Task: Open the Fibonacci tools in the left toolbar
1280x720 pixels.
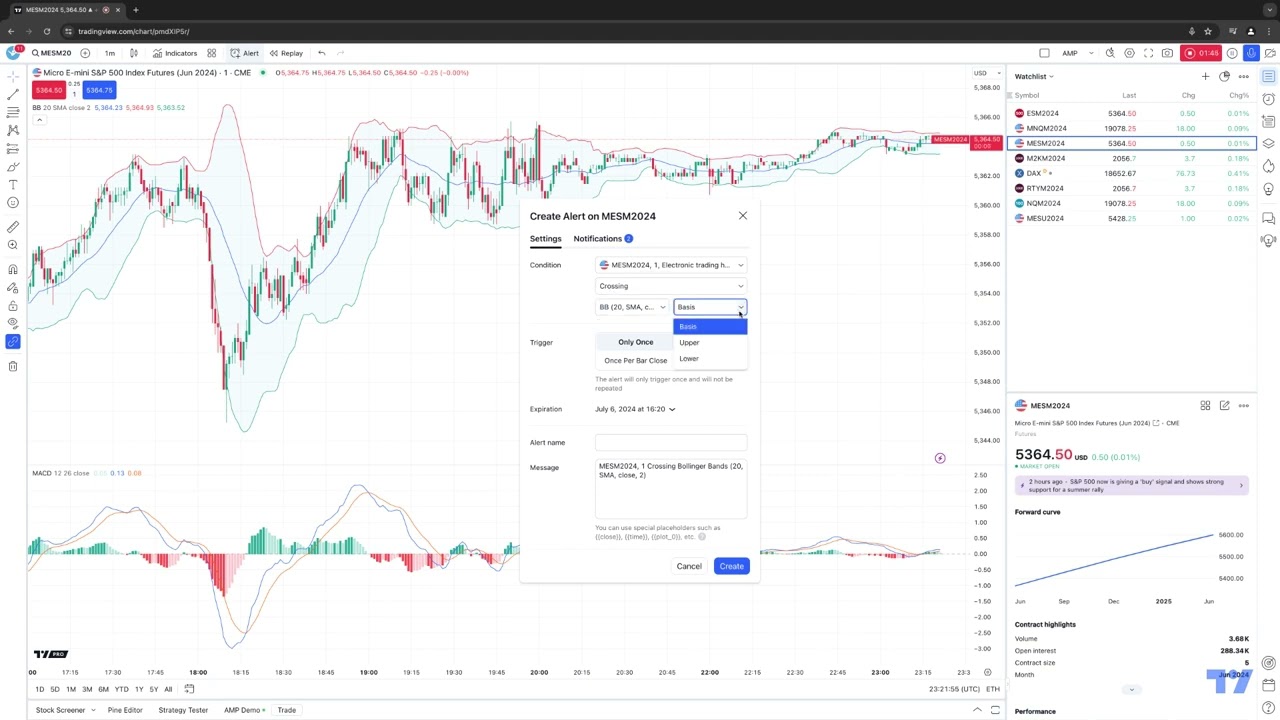Action: click(x=13, y=112)
